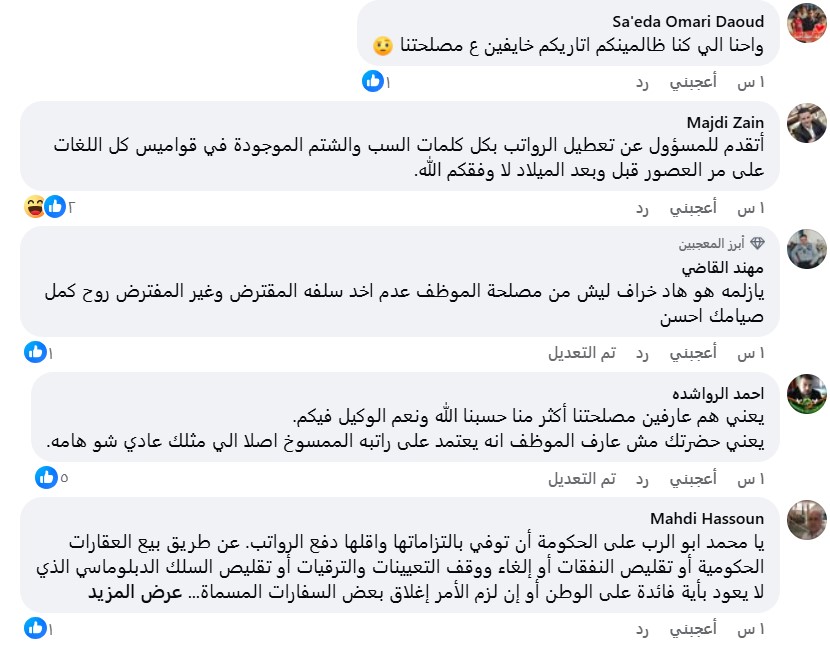The width and height of the screenshot is (830, 647).
Task: Click laughing reaction emoji under Majdi Zain's comment
Action: click(x=35, y=207)
